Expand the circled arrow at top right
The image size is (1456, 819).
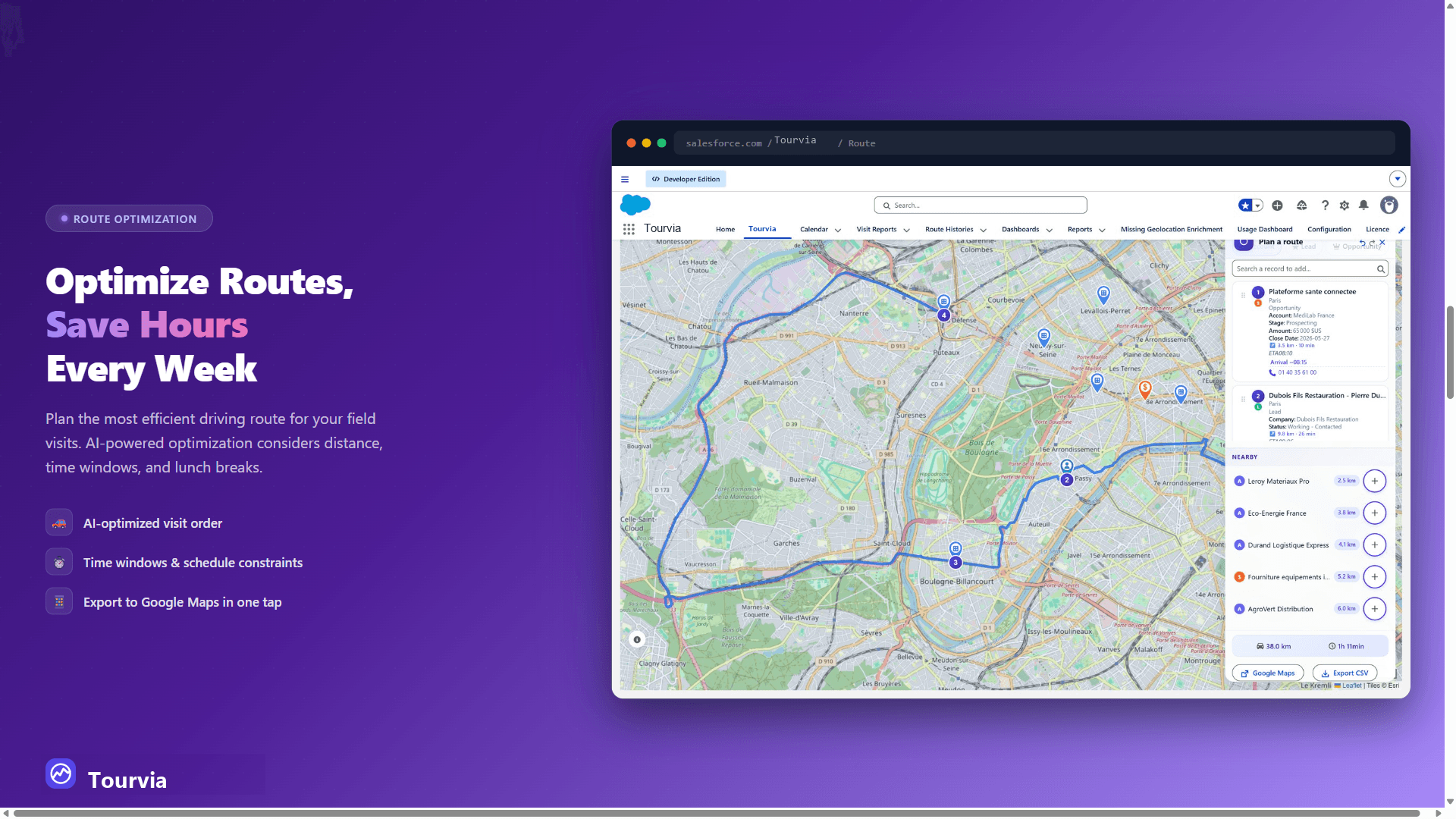pos(1398,179)
